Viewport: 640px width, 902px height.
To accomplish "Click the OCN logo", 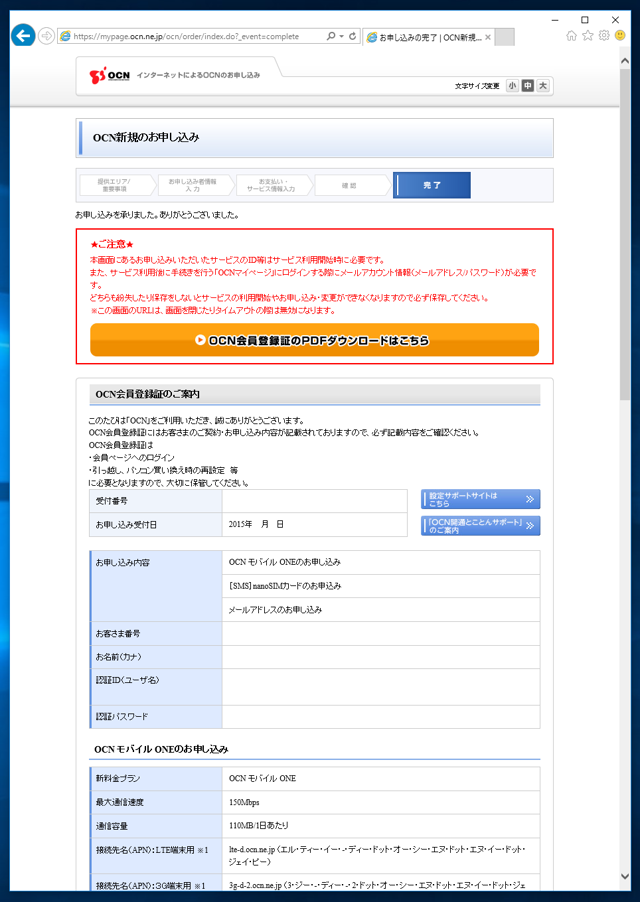I will pos(109,75).
